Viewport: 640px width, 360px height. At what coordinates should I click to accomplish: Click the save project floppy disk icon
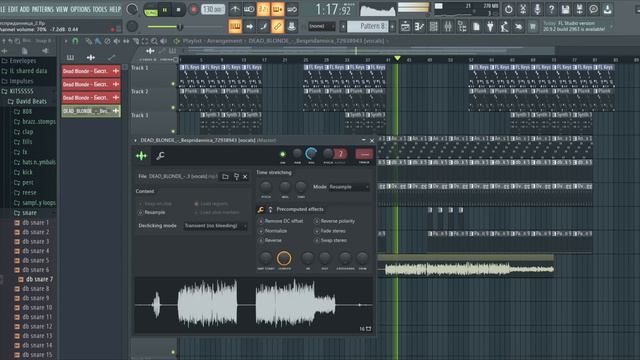pyautogui.click(x=565, y=9)
